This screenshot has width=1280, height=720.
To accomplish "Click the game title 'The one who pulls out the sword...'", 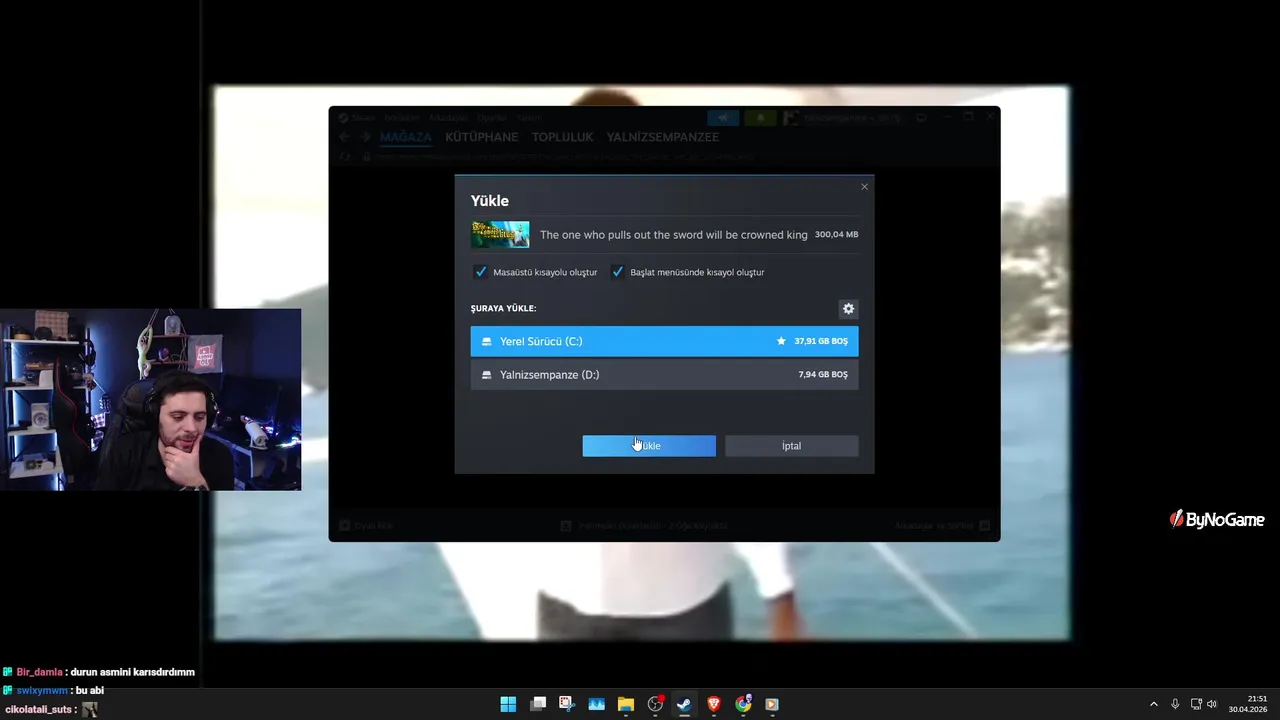I will [x=673, y=235].
